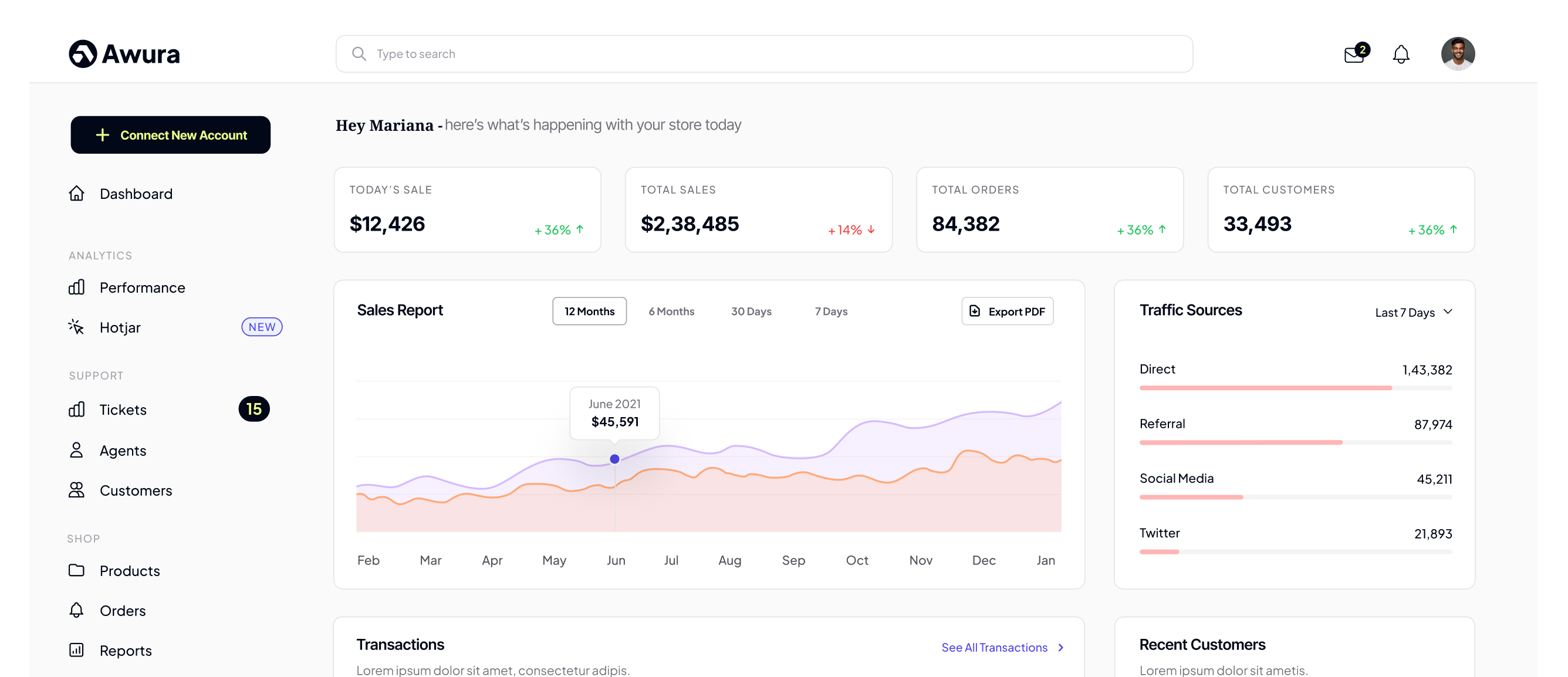1568x677 pixels.
Task: Open the mail inbox icon
Action: click(x=1354, y=55)
